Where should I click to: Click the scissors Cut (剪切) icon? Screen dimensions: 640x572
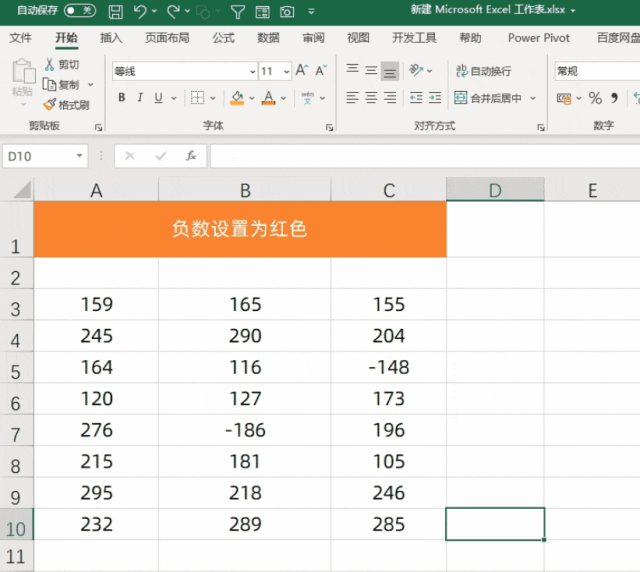click(x=51, y=65)
